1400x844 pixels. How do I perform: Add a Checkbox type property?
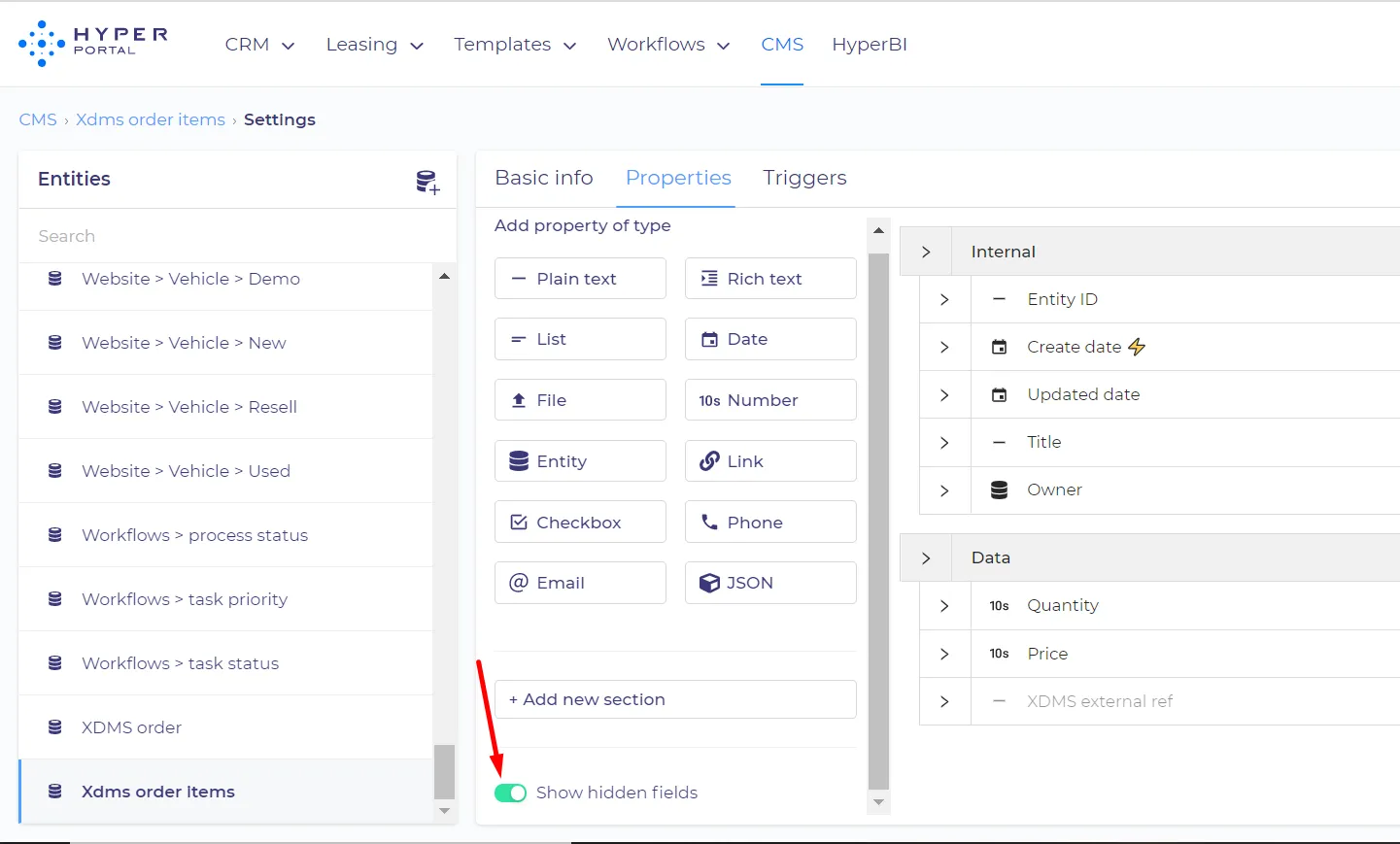coord(580,523)
